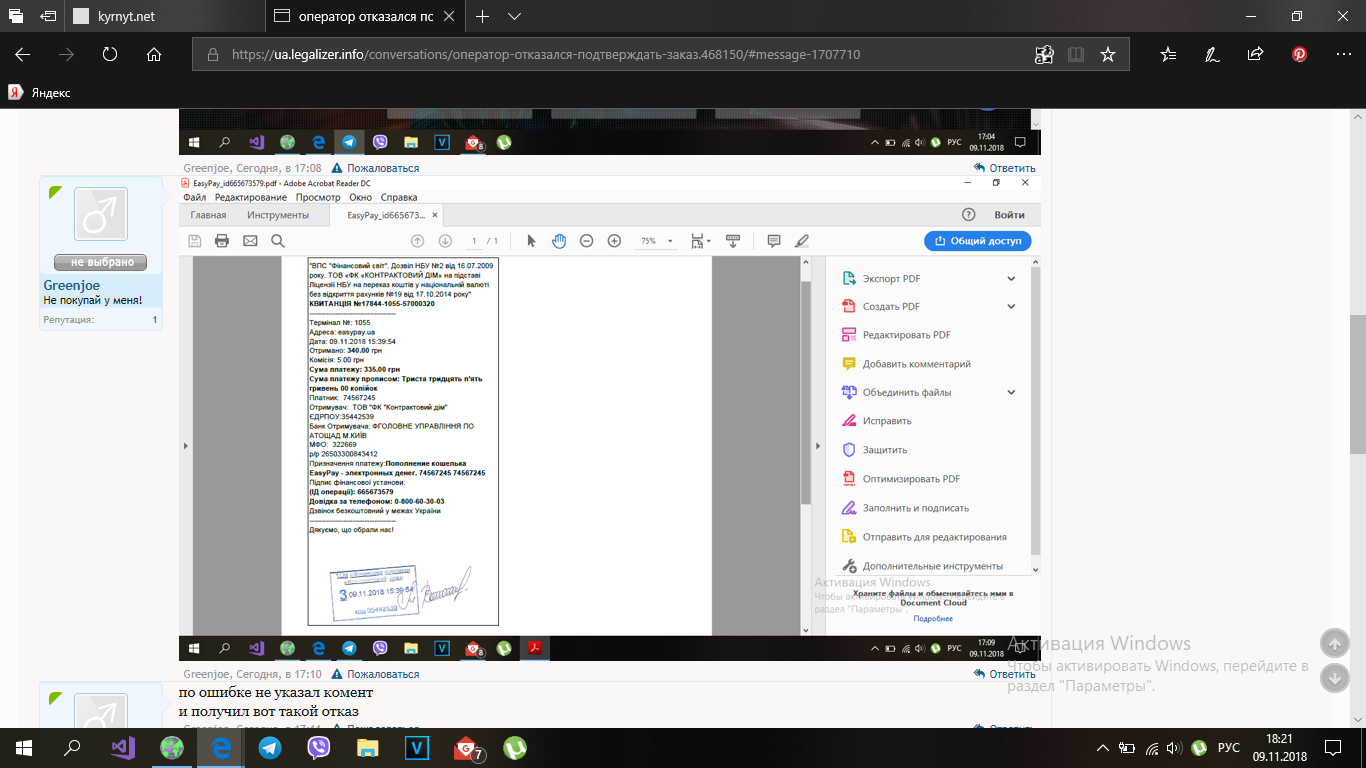The image size is (1366, 768).
Task: Click the envelope email icon in Acrobat screenshot
Action: pyautogui.click(x=250, y=241)
